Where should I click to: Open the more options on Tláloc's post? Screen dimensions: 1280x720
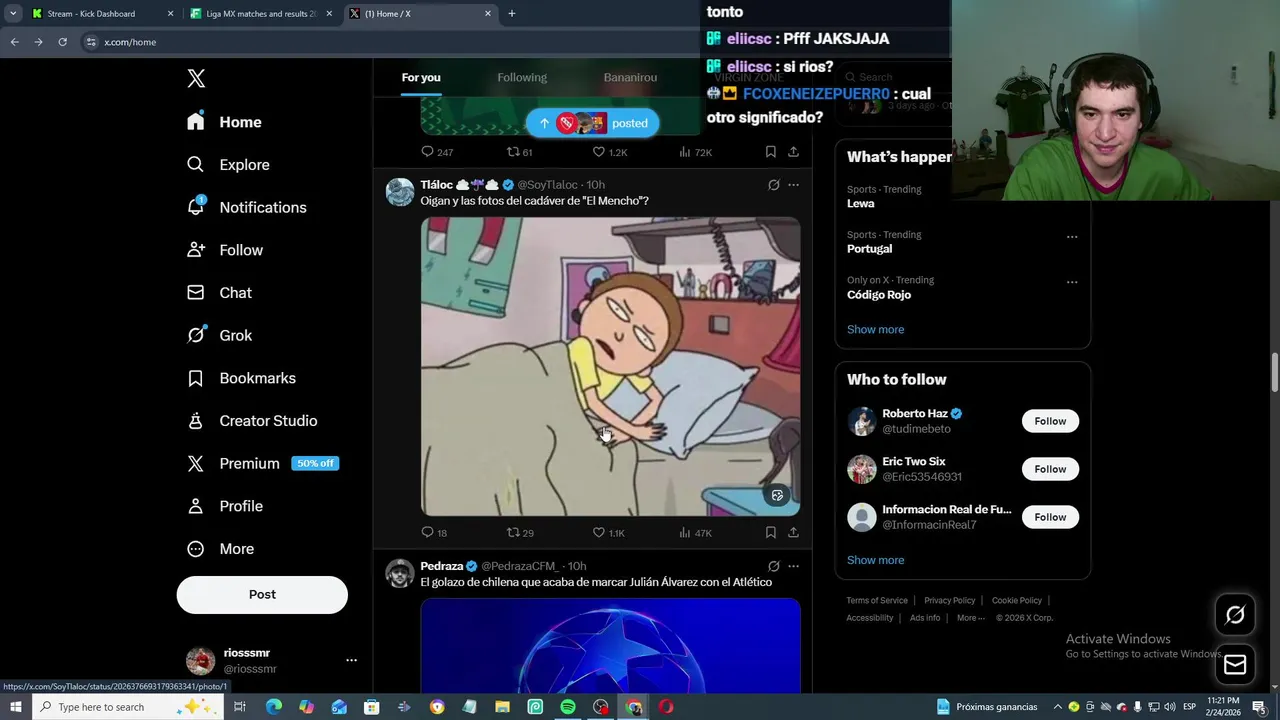click(793, 185)
